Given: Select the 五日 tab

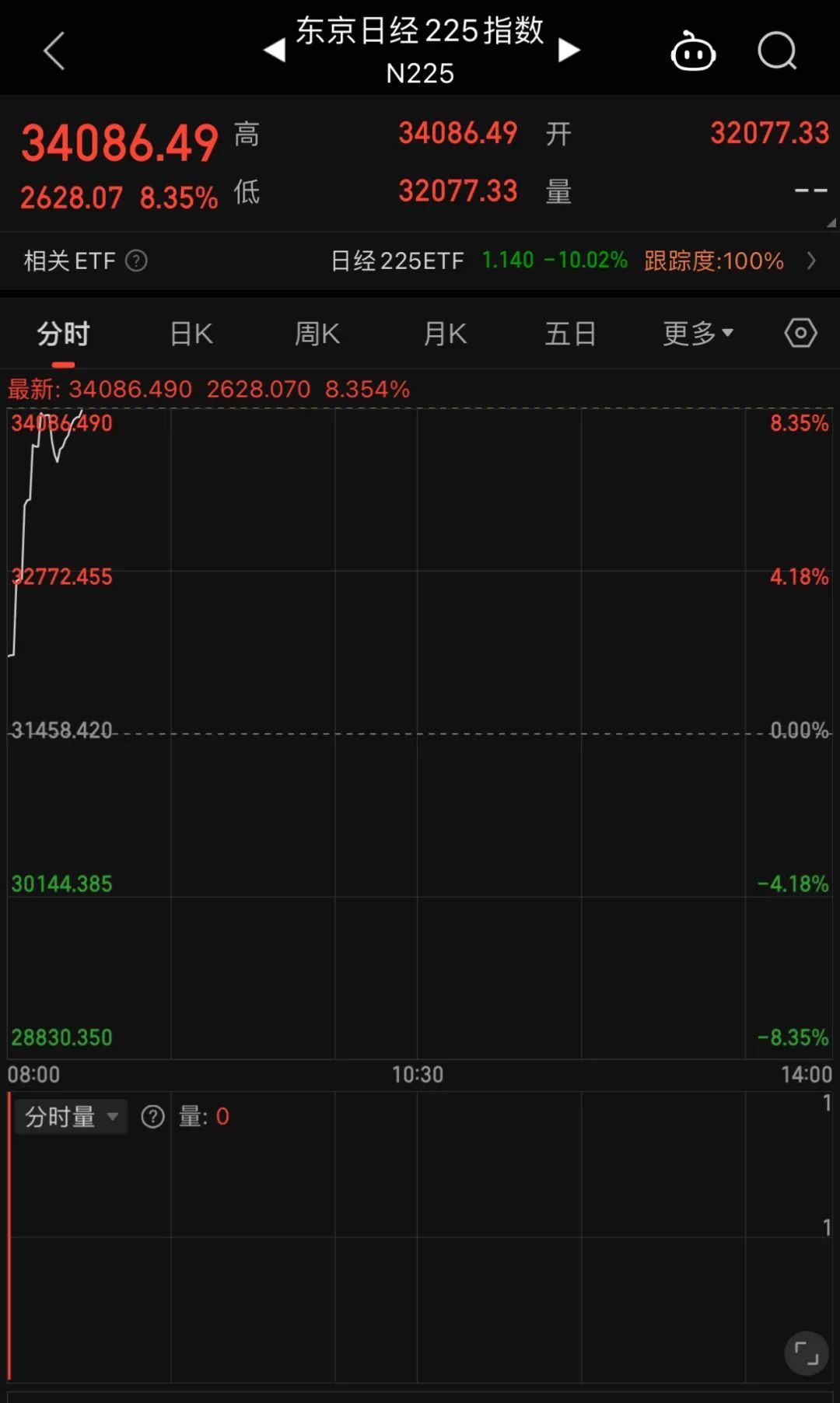Looking at the screenshot, I should [x=570, y=334].
